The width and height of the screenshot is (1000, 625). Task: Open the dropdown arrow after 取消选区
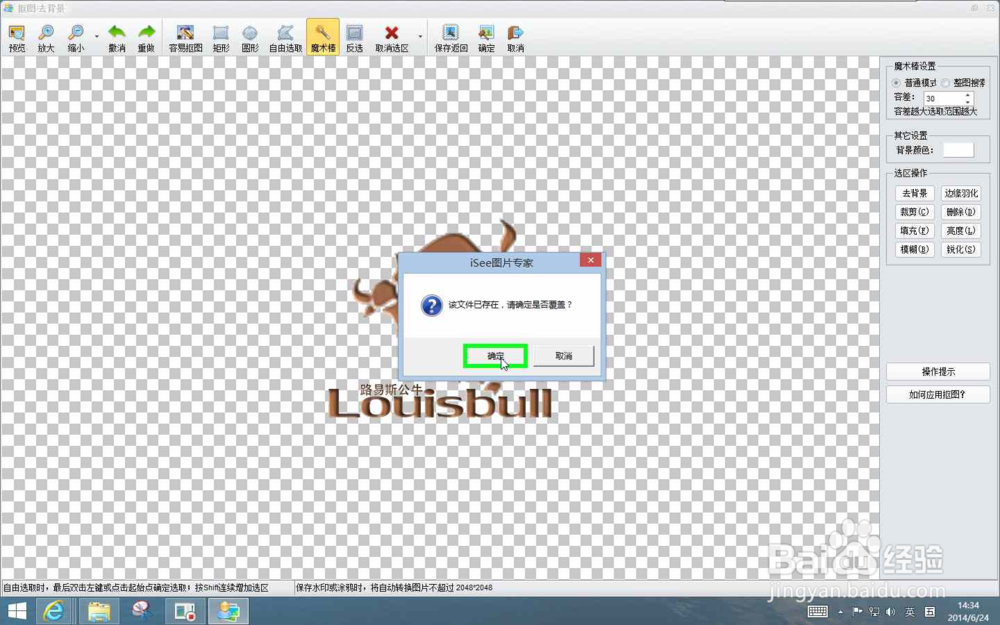click(420, 36)
